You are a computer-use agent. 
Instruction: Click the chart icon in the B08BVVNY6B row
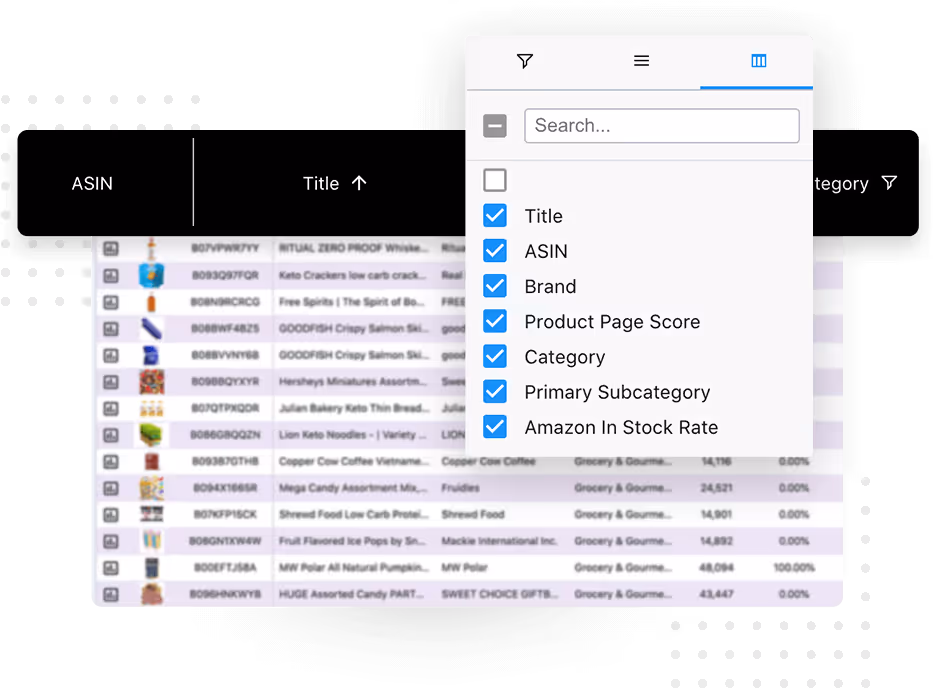111,356
